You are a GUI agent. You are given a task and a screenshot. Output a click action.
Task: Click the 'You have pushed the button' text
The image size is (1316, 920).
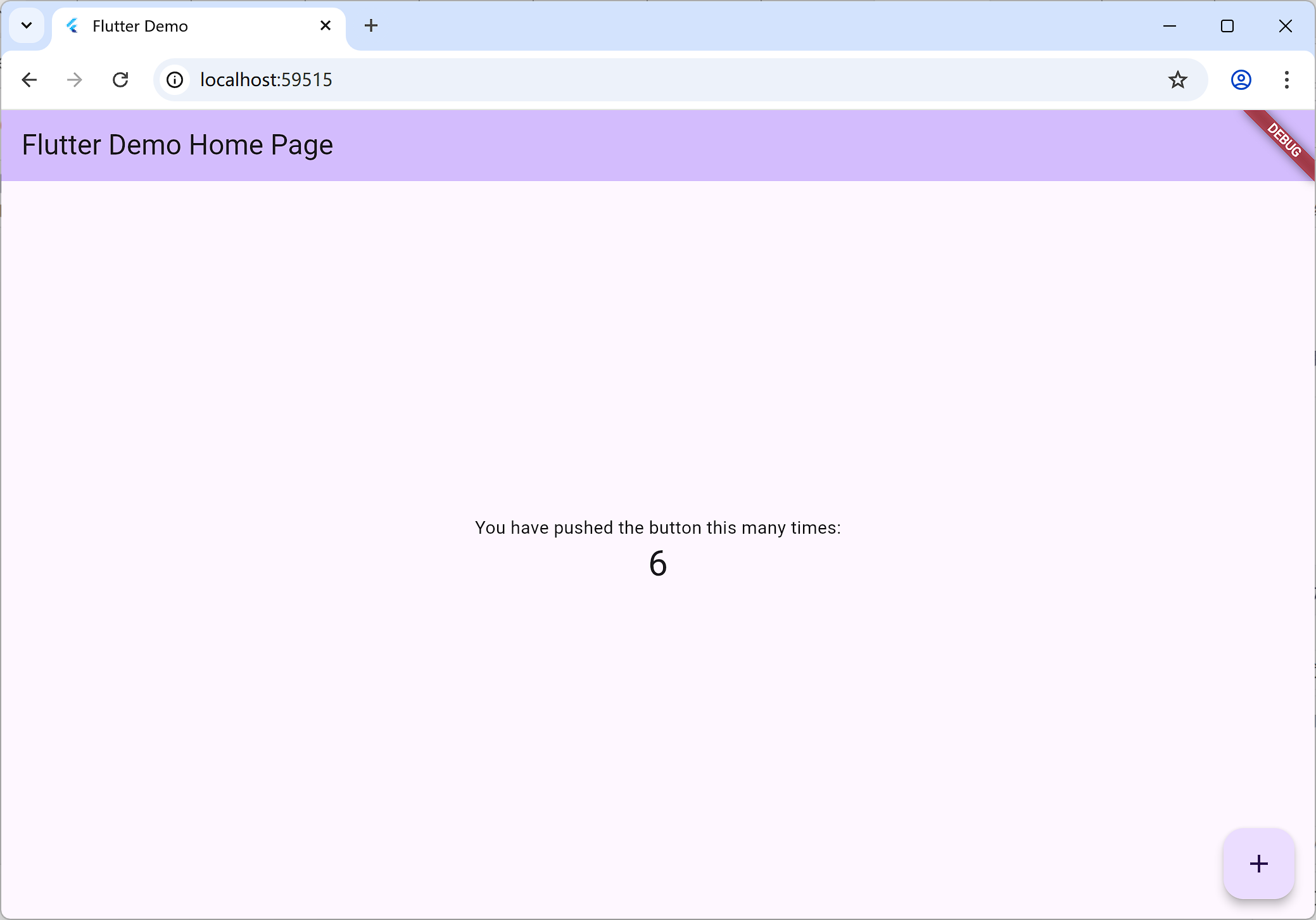[x=658, y=527]
